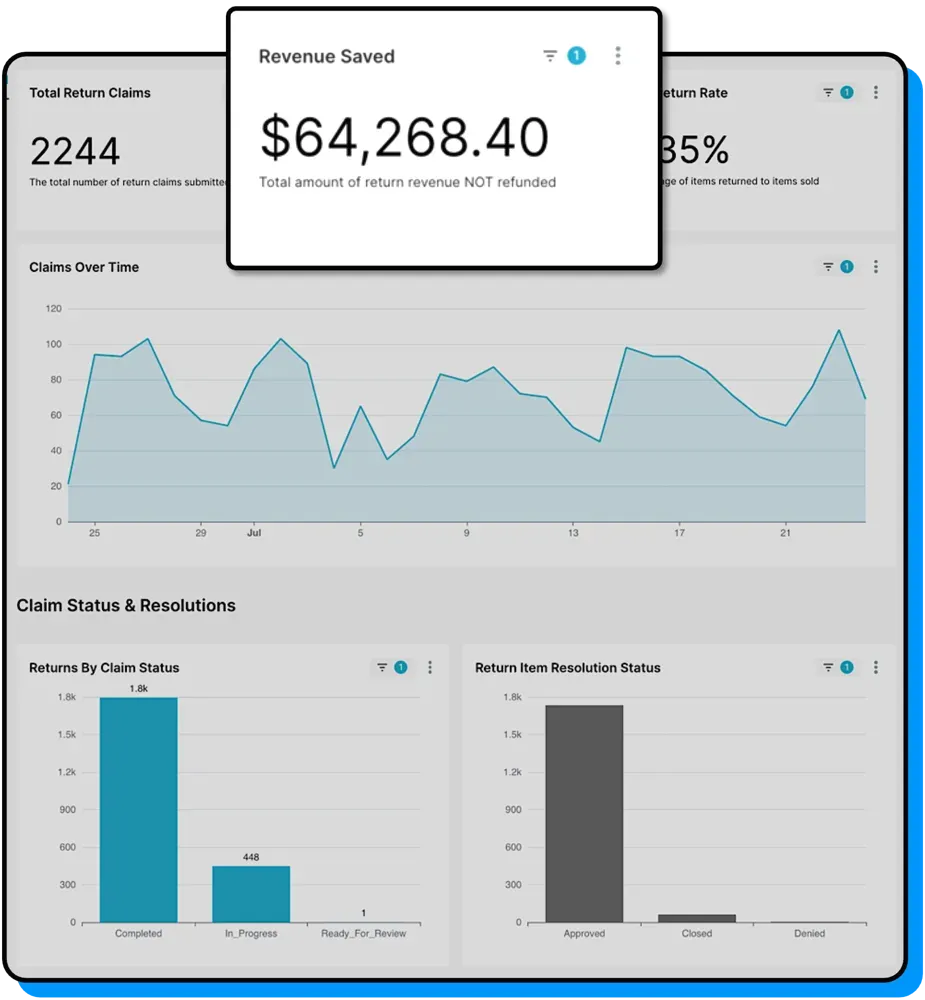The height and width of the screenshot is (1000, 925).
Task: Click the '1' badge next to Claims Over Time filter
Action: click(847, 267)
